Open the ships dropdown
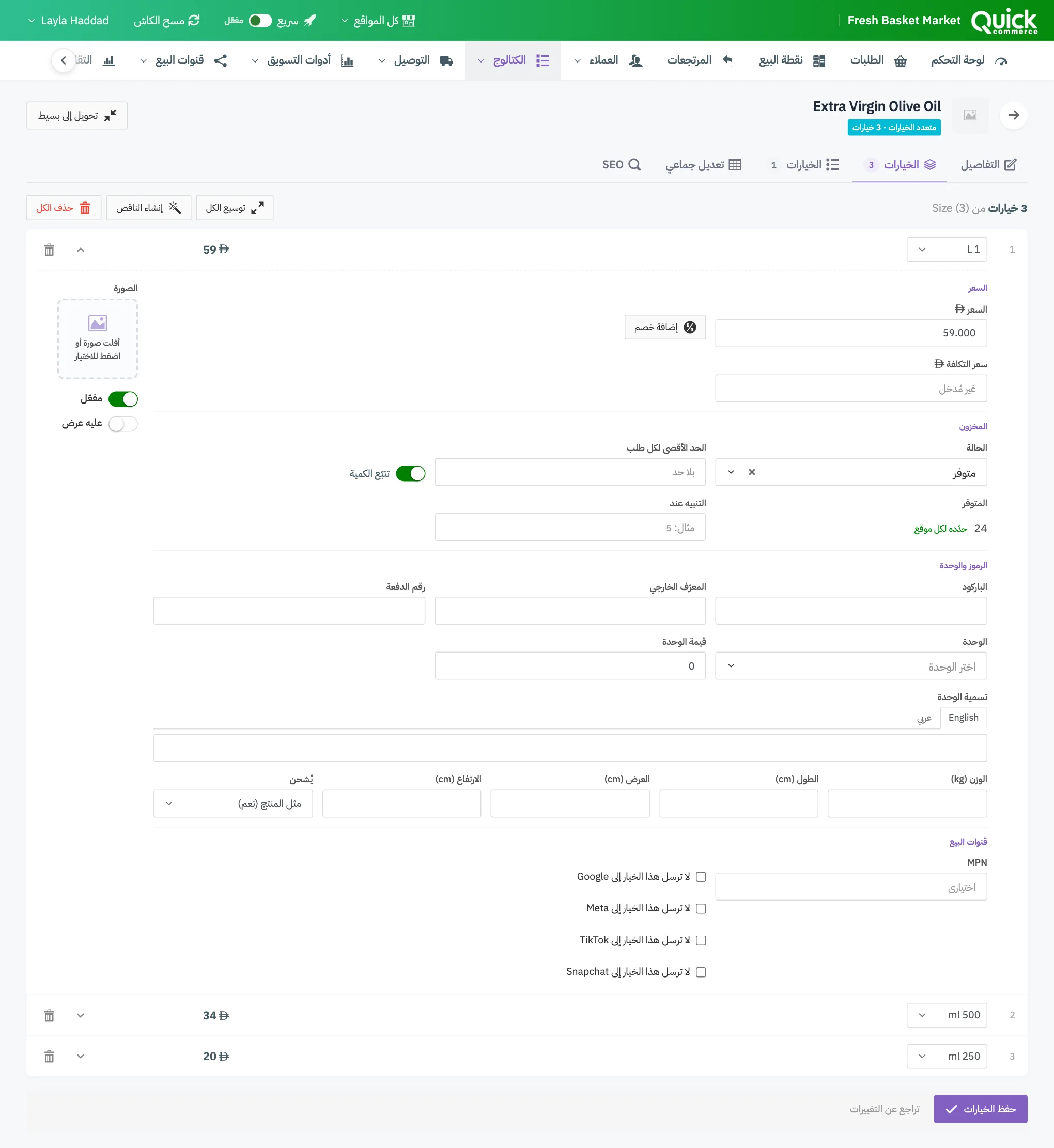1054x1148 pixels. [x=233, y=804]
